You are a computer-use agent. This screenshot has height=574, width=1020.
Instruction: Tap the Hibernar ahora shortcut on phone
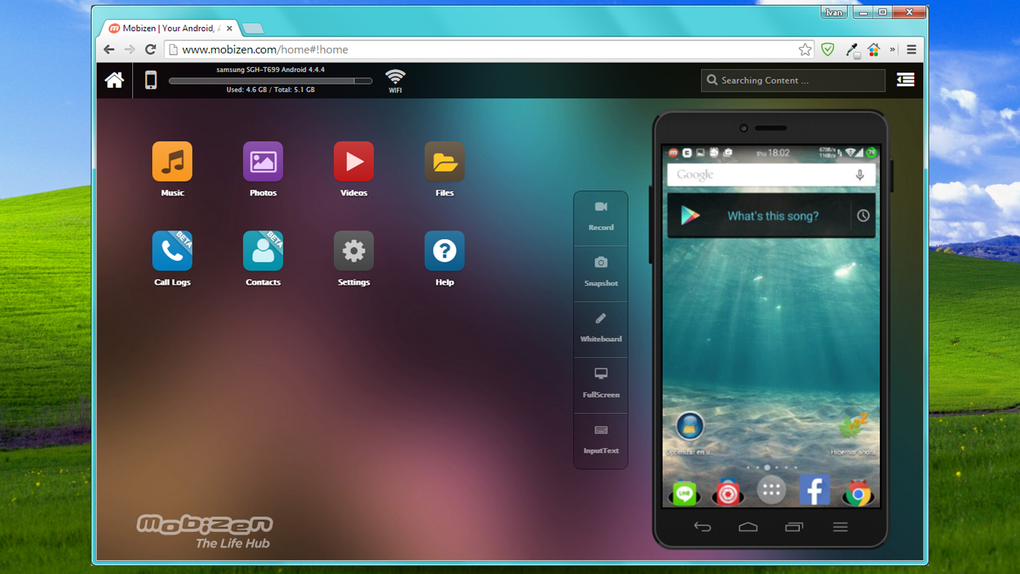click(x=853, y=434)
